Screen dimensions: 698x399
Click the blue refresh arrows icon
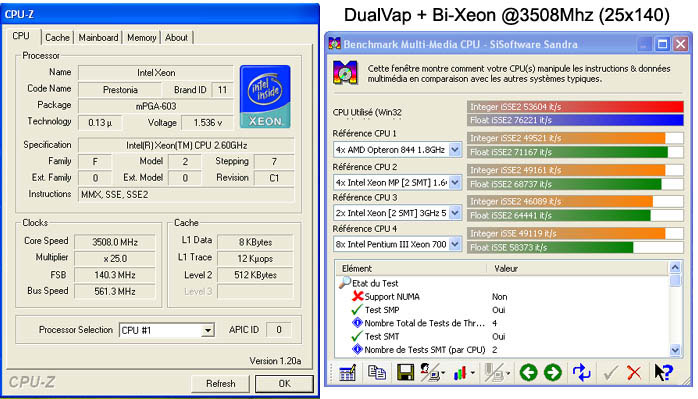(x=581, y=373)
